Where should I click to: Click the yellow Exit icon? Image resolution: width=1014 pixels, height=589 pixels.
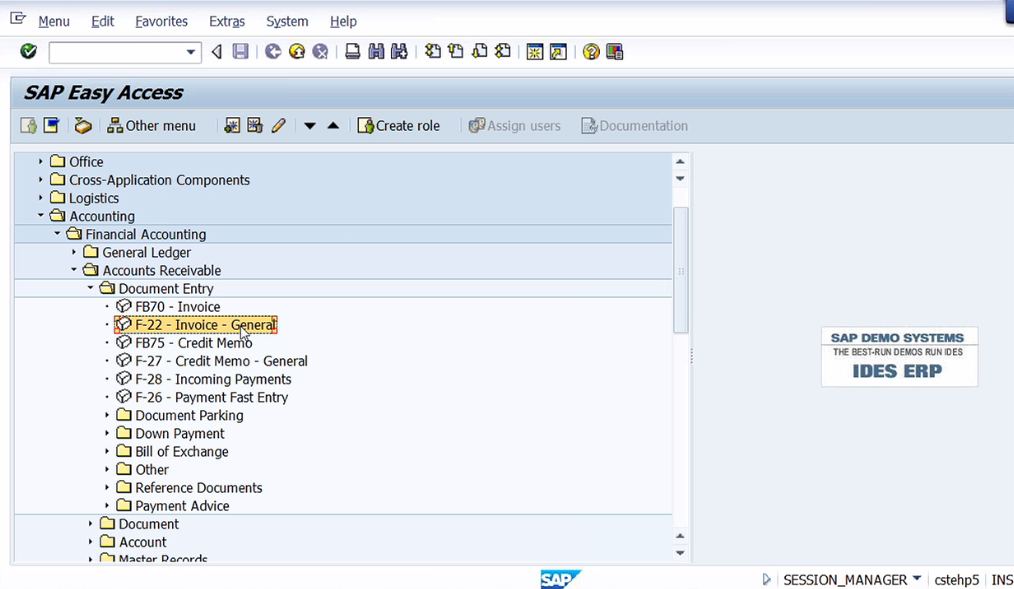tap(297, 52)
